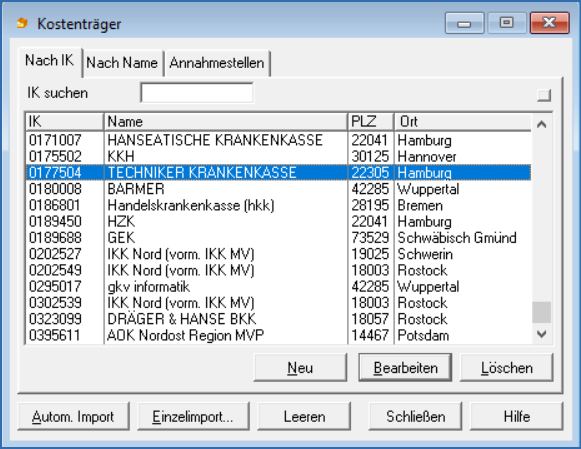
Task: Create a new entry with Neu
Action: click(x=300, y=368)
